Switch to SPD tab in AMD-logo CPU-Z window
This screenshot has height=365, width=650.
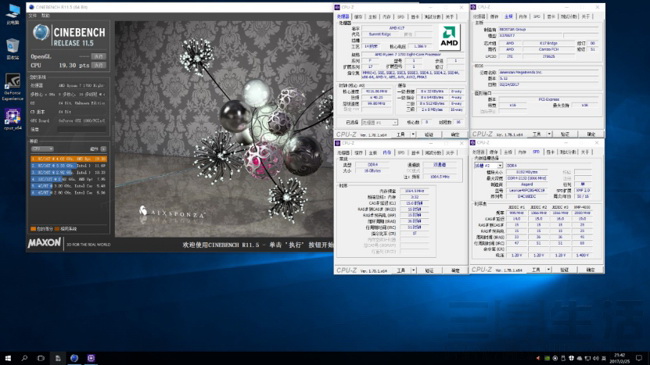click(x=401, y=17)
